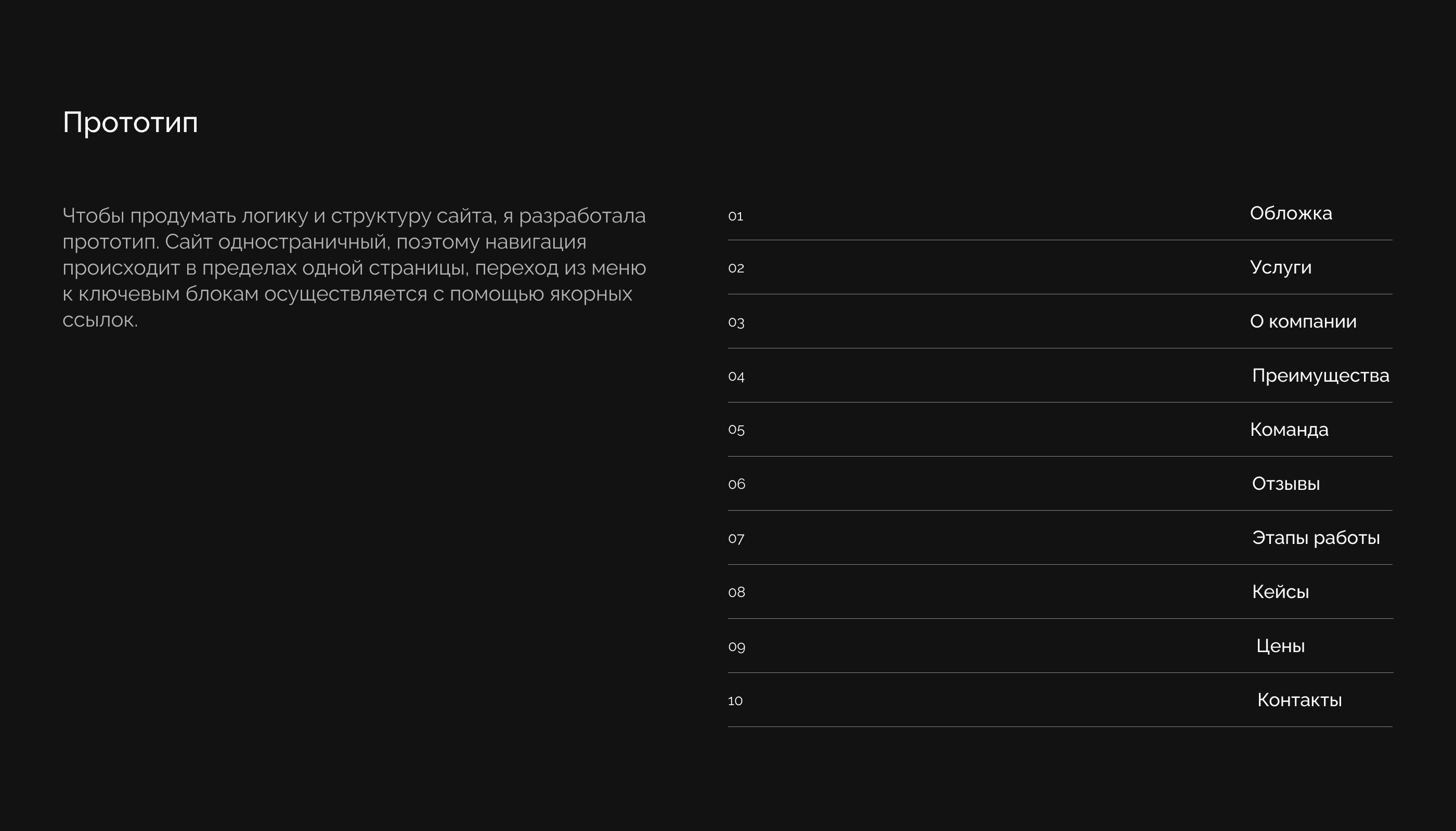1456x831 pixels.
Task: Open the Кейсы section label
Action: click(1280, 592)
